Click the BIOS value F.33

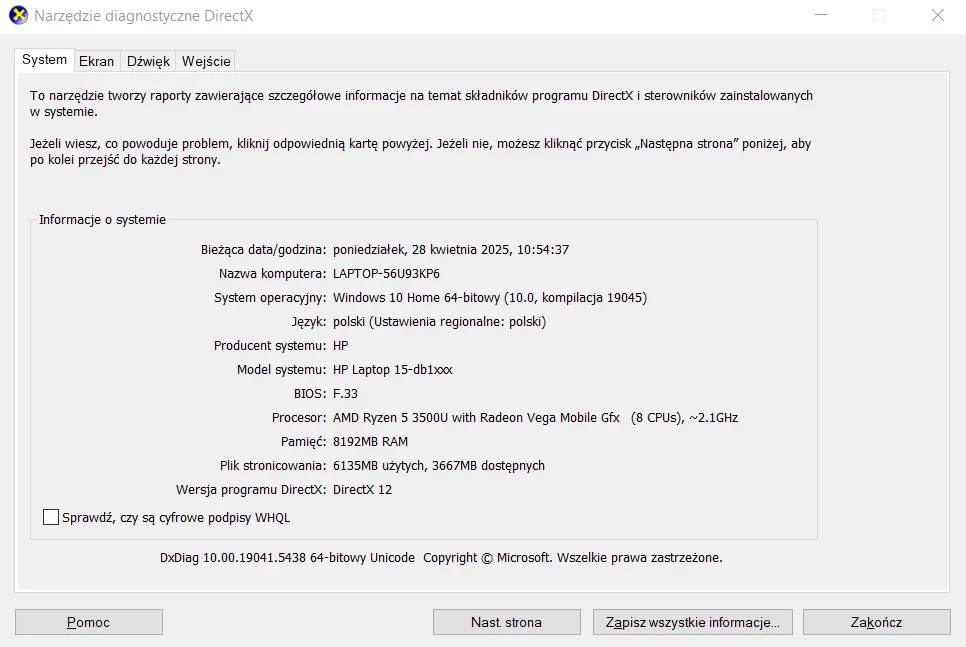click(x=345, y=394)
